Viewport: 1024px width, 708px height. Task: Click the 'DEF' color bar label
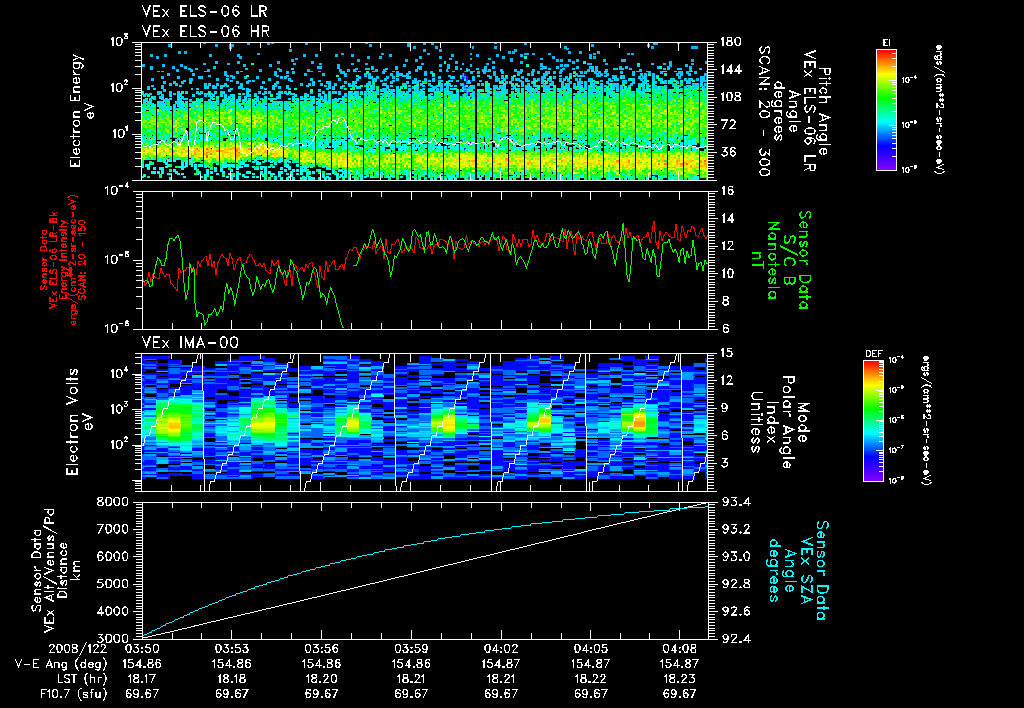[873, 354]
